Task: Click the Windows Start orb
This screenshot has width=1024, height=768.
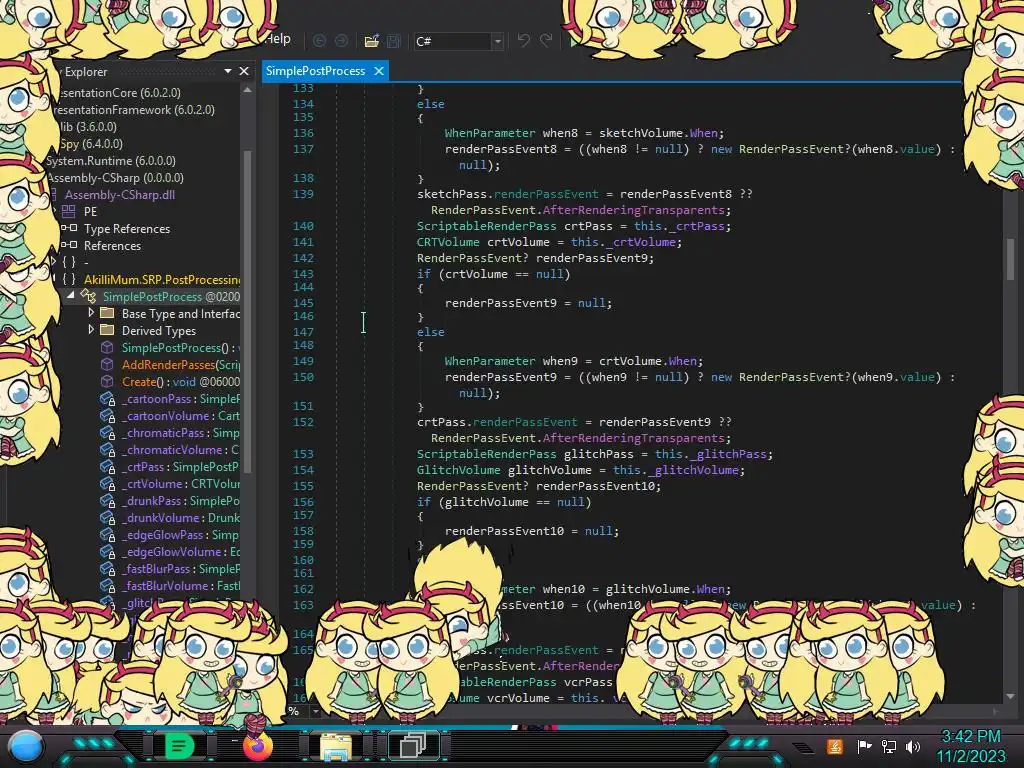Action: pyautogui.click(x=25, y=747)
